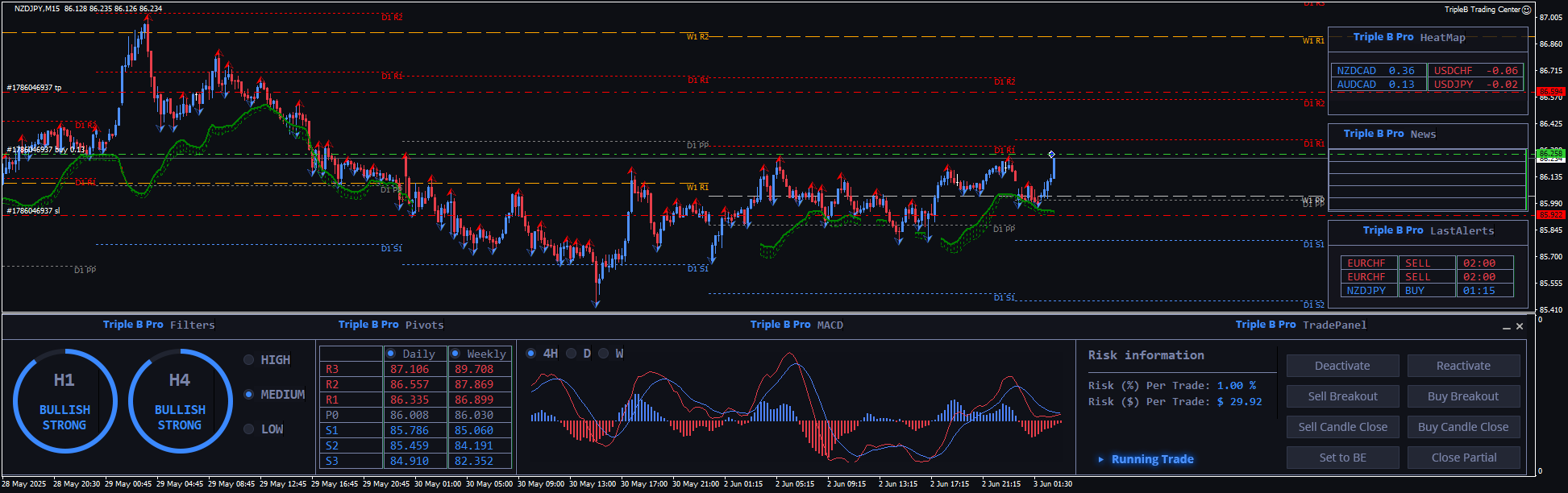
Task: Click the H4 bullish strong gauge
Action: pyautogui.click(x=180, y=400)
